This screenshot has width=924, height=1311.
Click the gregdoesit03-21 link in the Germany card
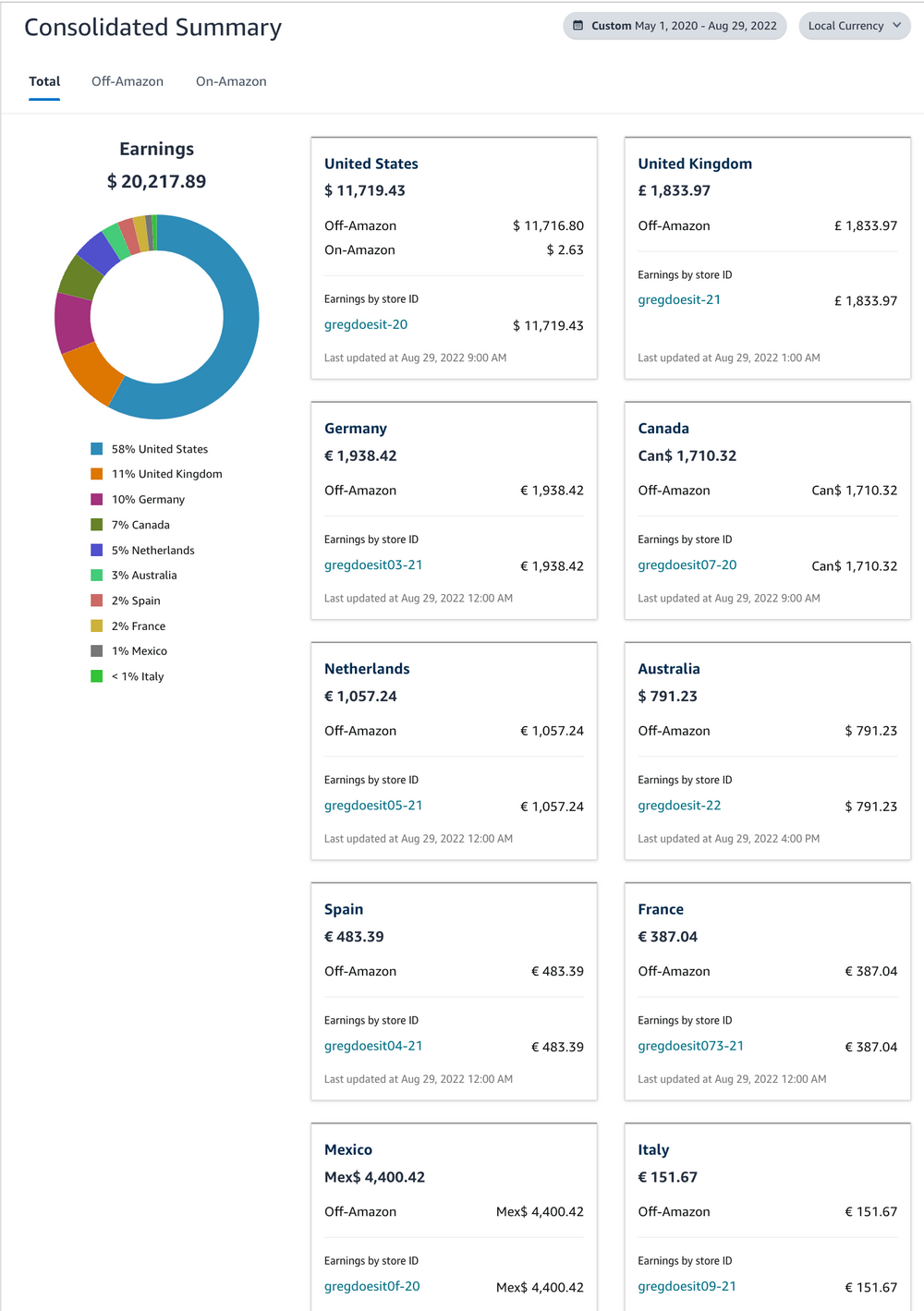(373, 564)
